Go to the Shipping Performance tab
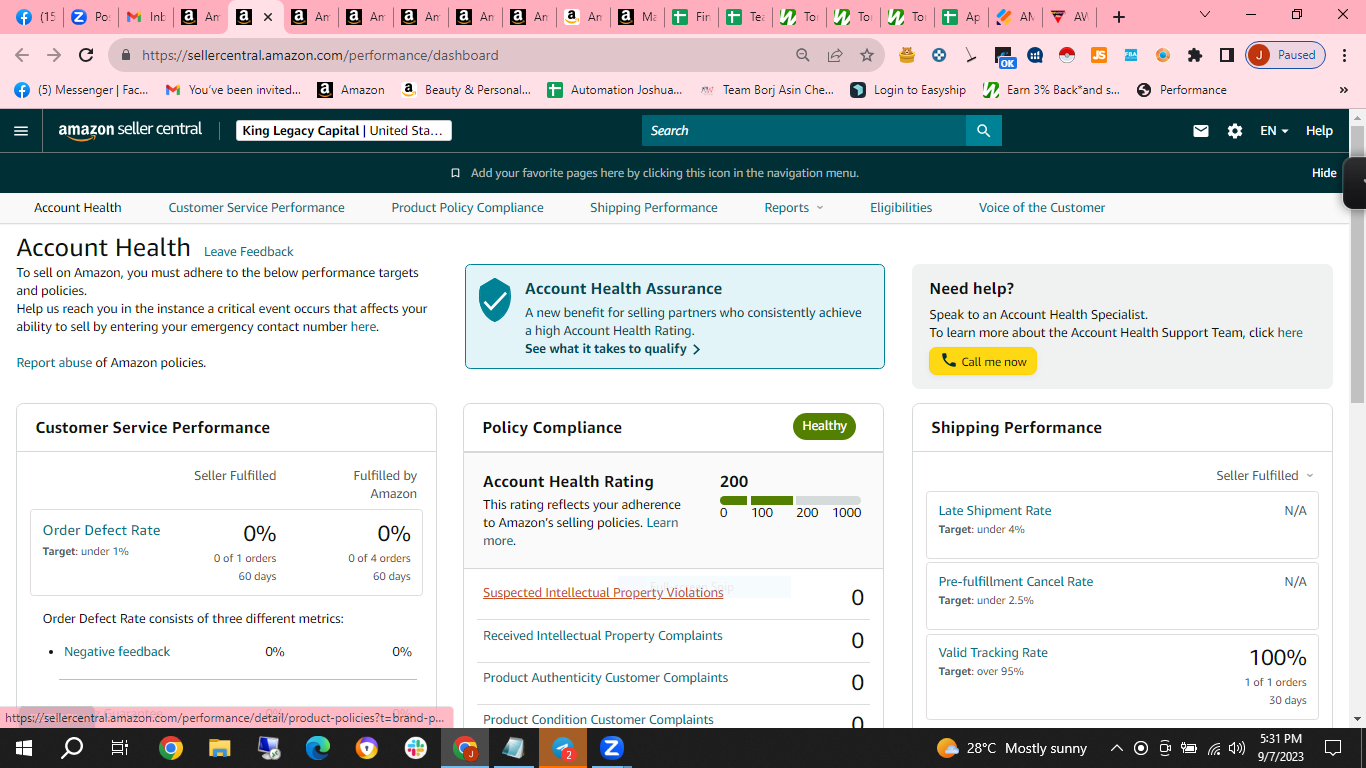Screen dimensions: 1366x768 (654, 208)
